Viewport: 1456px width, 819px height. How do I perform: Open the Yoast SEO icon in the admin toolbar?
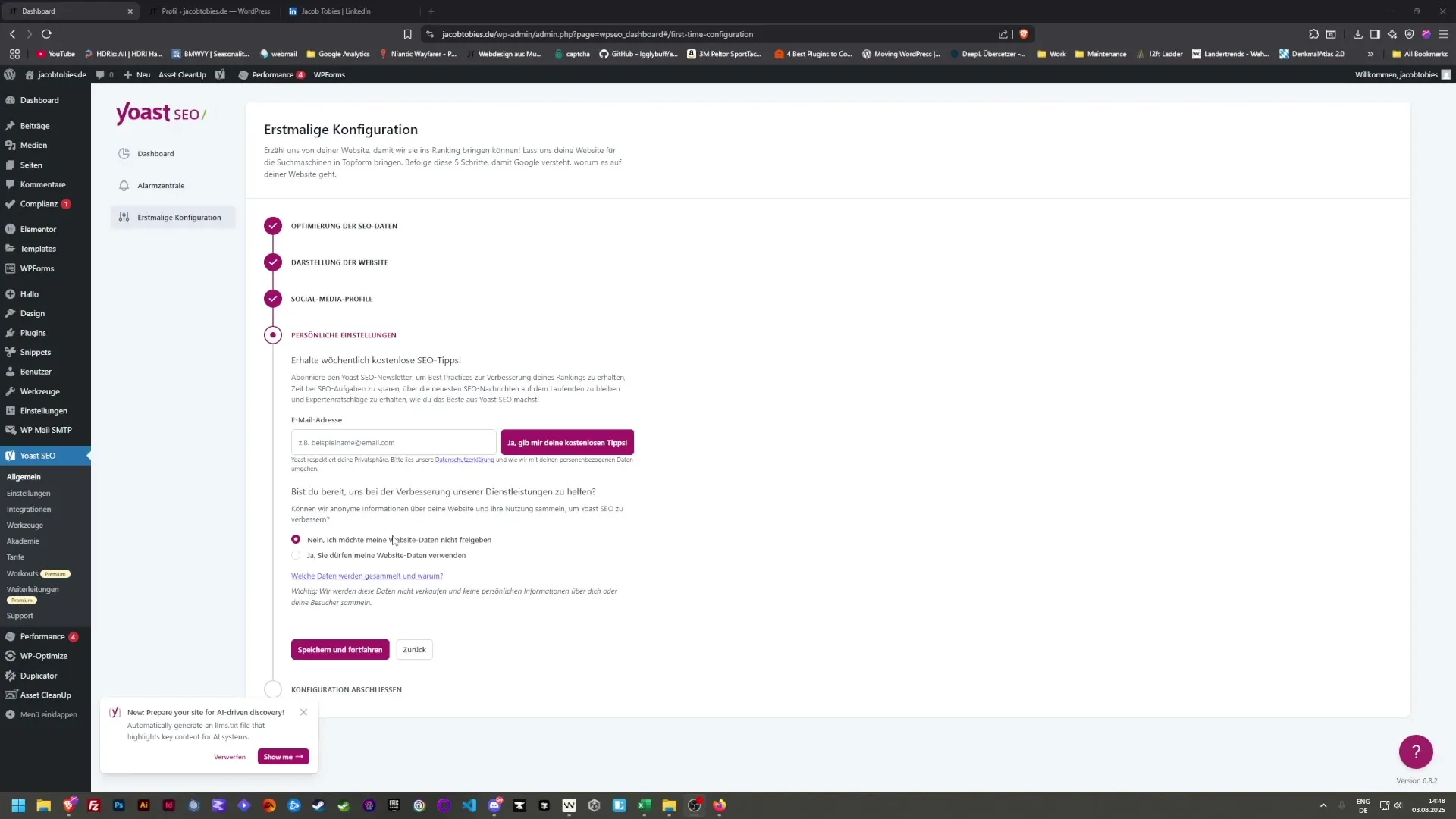click(221, 74)
